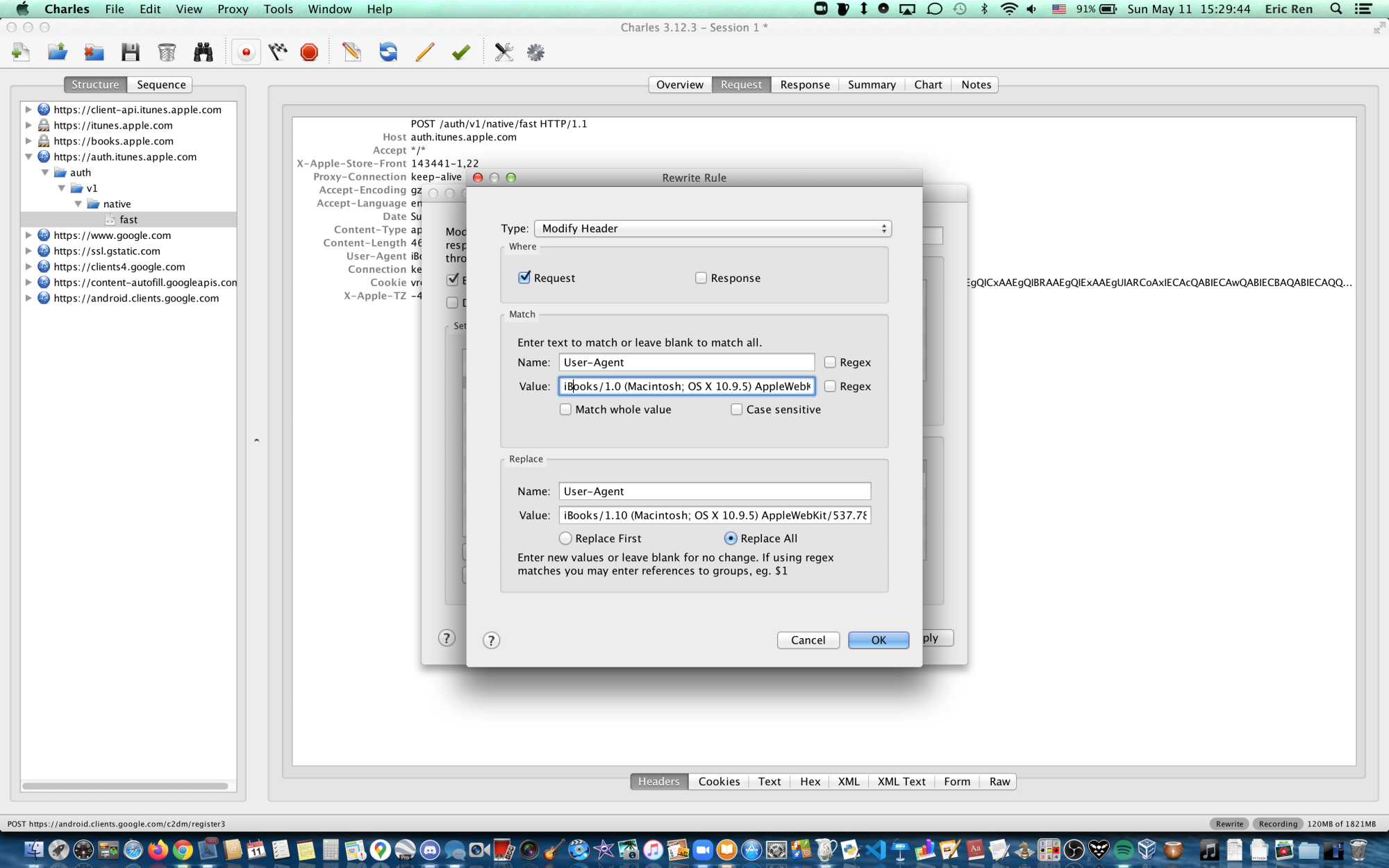Collapse the auth folder in tree

click(x=44, y=172)
